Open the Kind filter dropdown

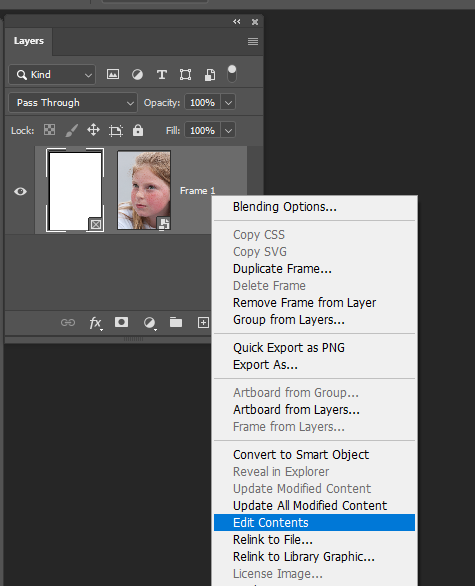(x=52, y=75)
